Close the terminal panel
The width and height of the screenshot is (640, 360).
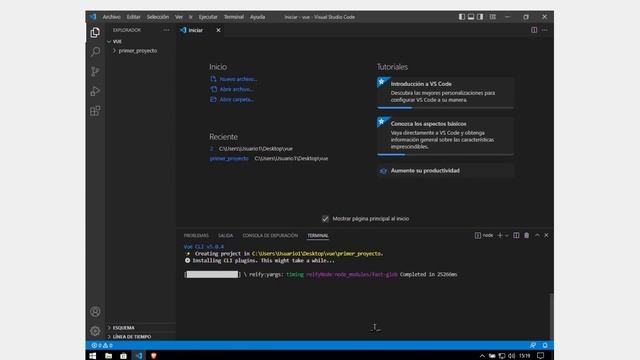tap(546, 236)
